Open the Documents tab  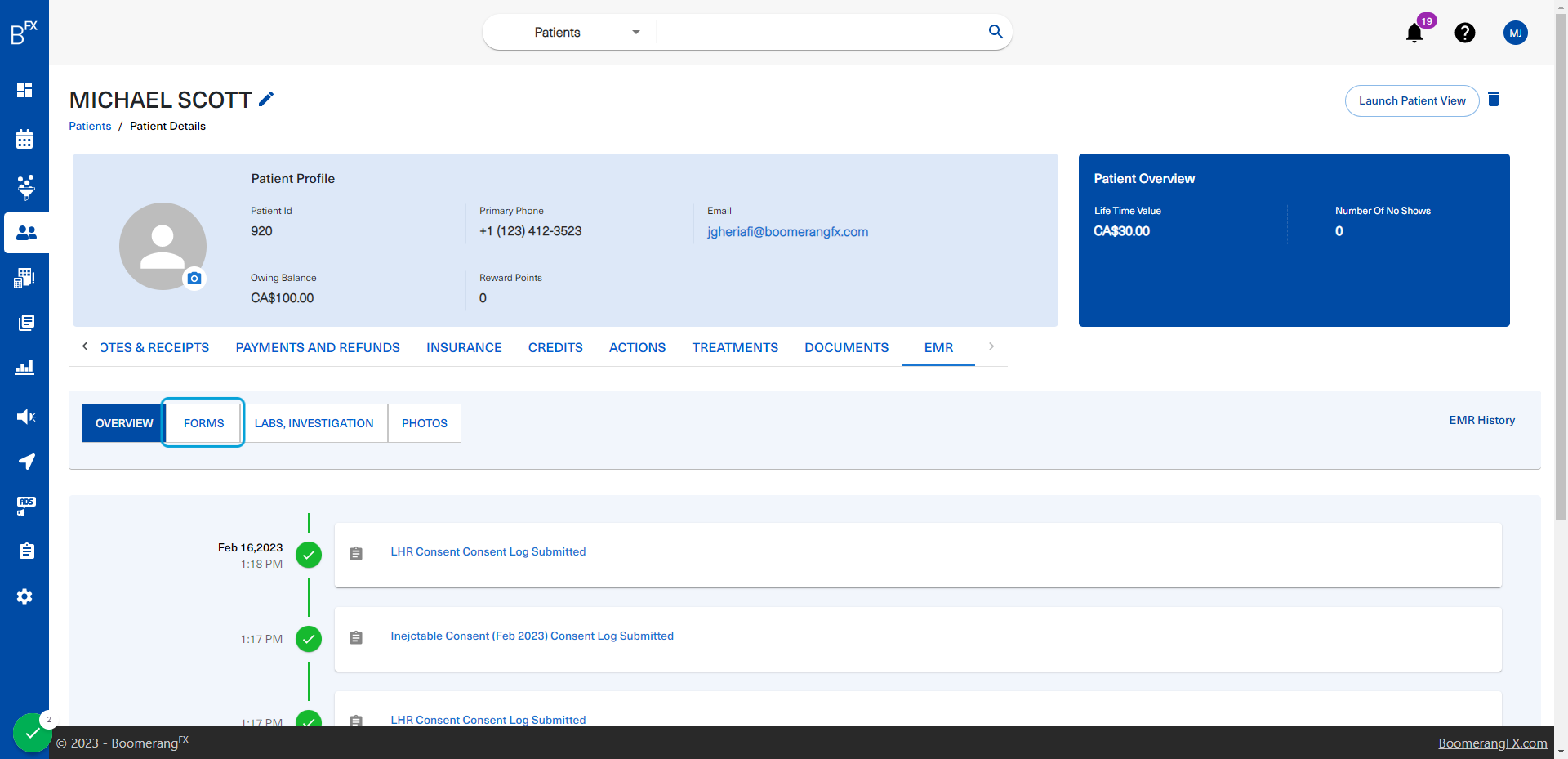pos(846,347)
